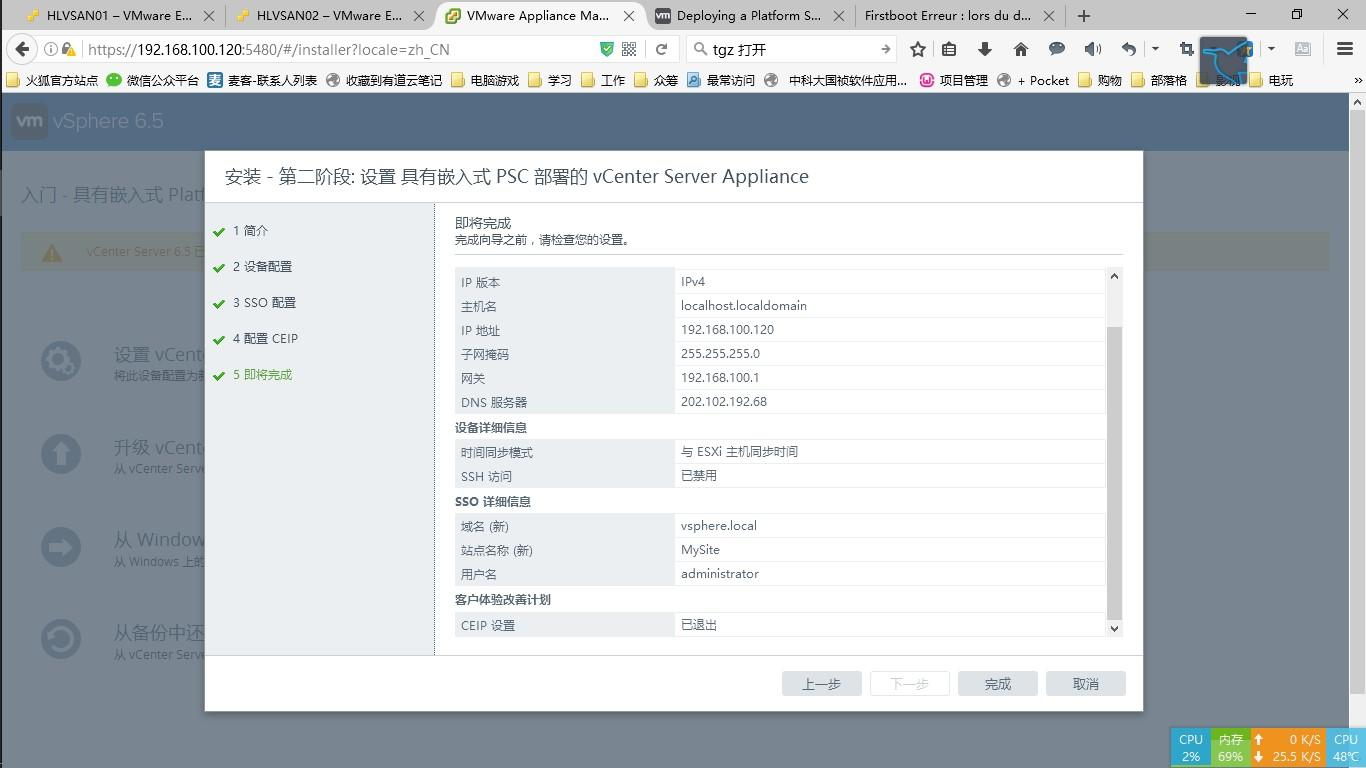Screen dimensions: 1366x768
Task: Select VMware Appliance Management tab
Action: pos(540,16)
